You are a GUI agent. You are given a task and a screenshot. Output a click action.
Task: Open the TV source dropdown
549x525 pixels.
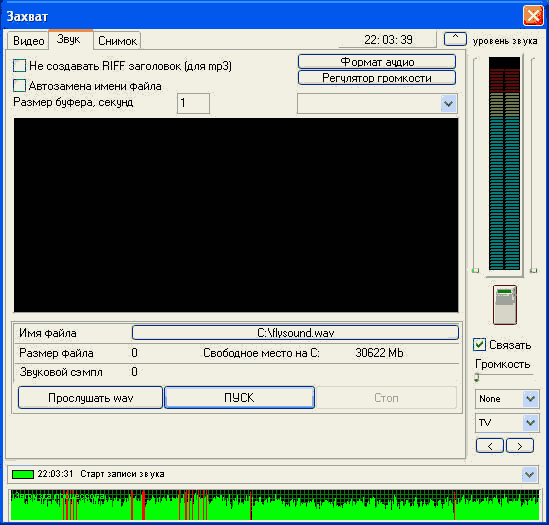[x=507, y=423]
